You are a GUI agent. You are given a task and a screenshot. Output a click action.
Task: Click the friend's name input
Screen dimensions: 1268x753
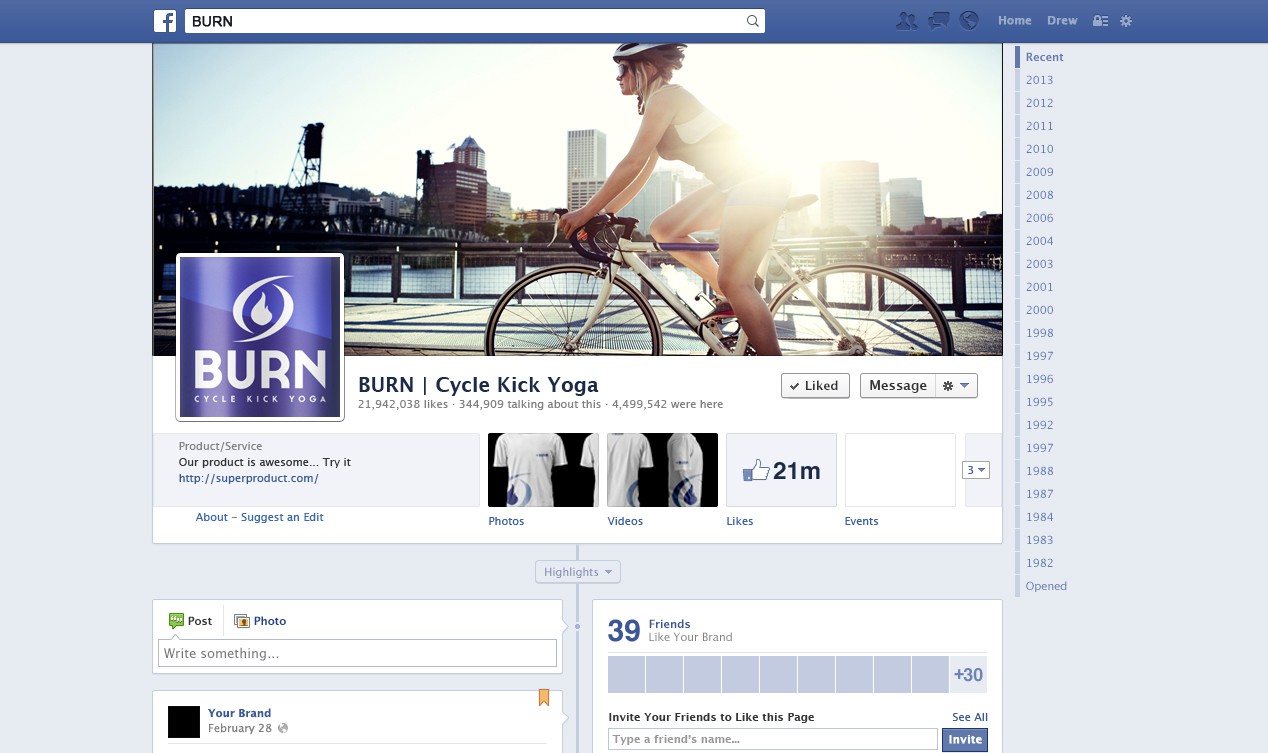pos(773,740)
